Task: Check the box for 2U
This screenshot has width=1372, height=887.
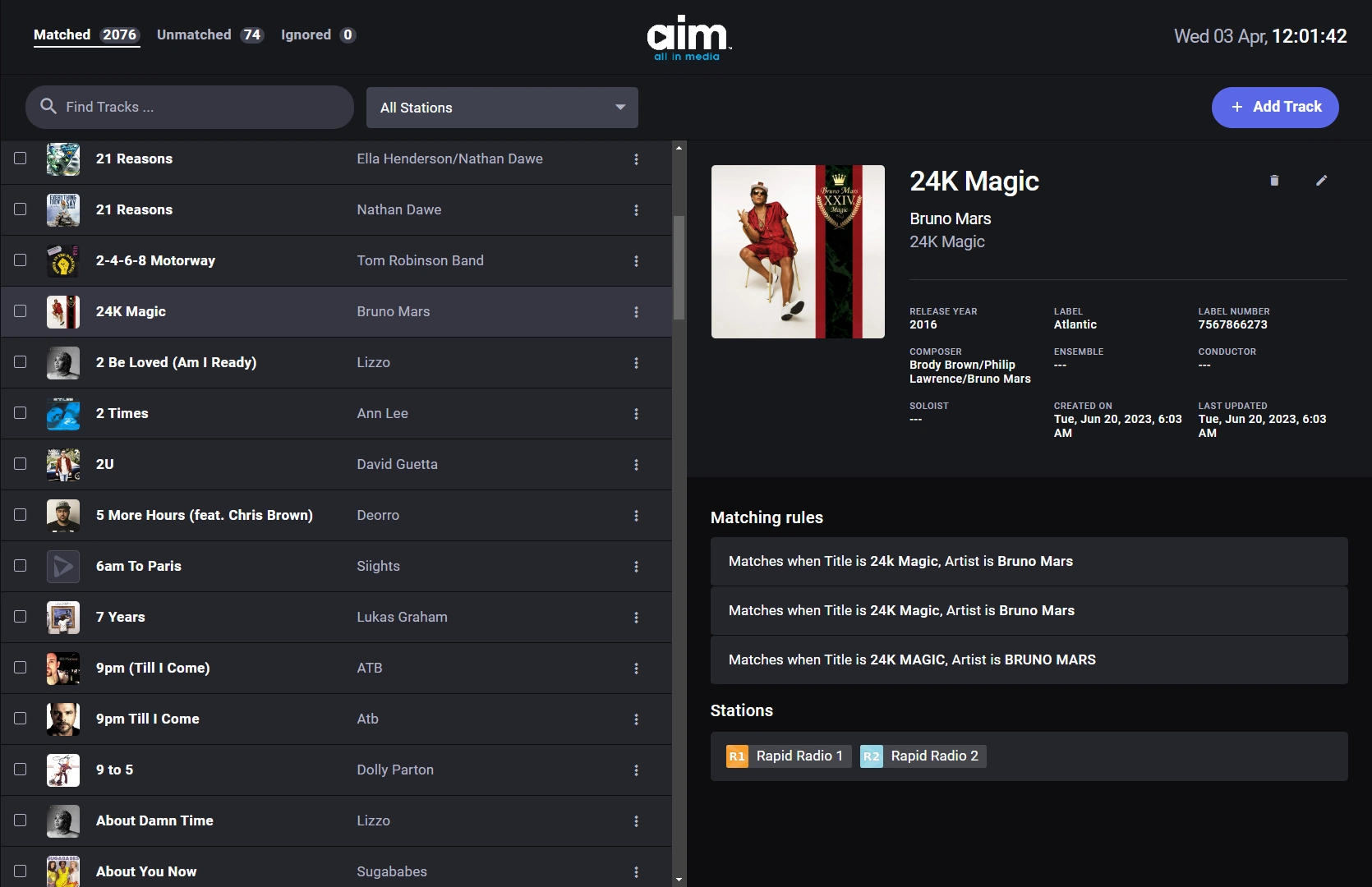Action: click(x=21, y=464)
